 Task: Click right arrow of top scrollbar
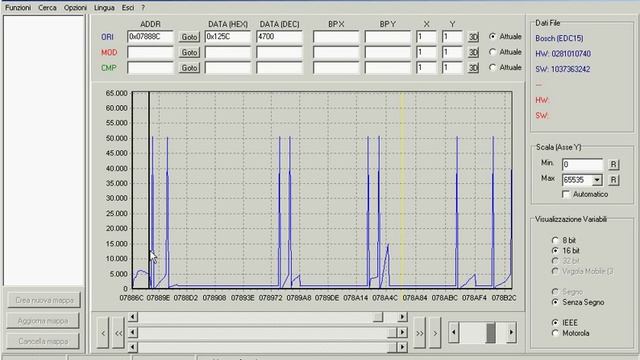click(x=402, y=317)
